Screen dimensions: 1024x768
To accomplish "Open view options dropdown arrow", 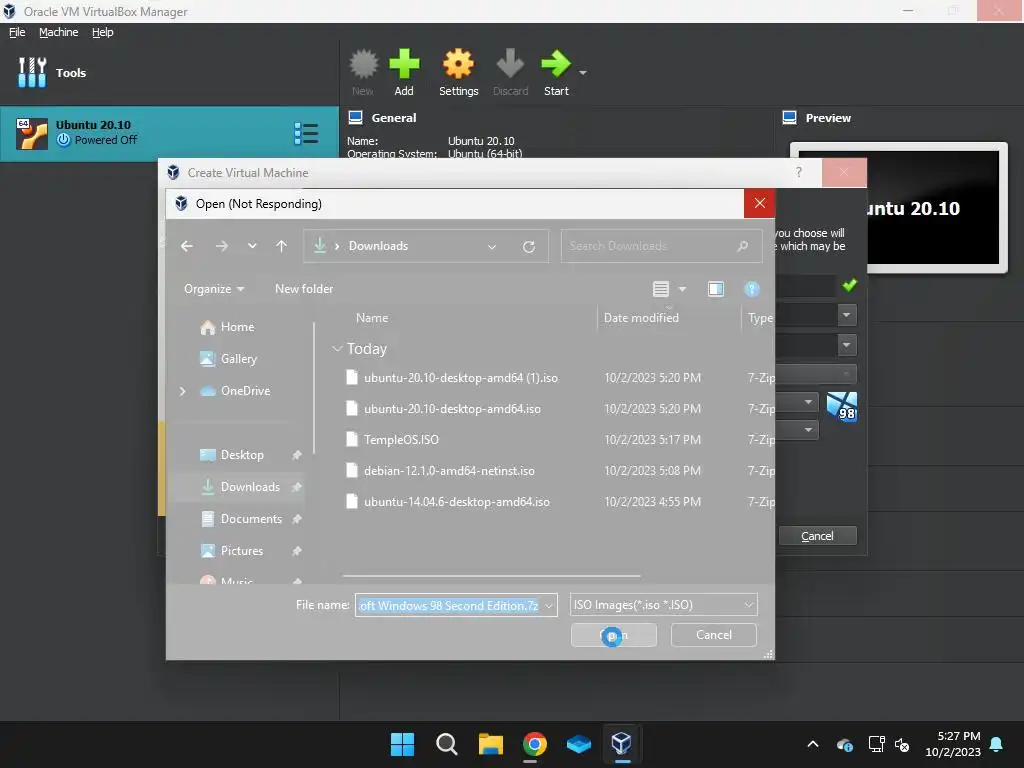I will coord(682,289).
